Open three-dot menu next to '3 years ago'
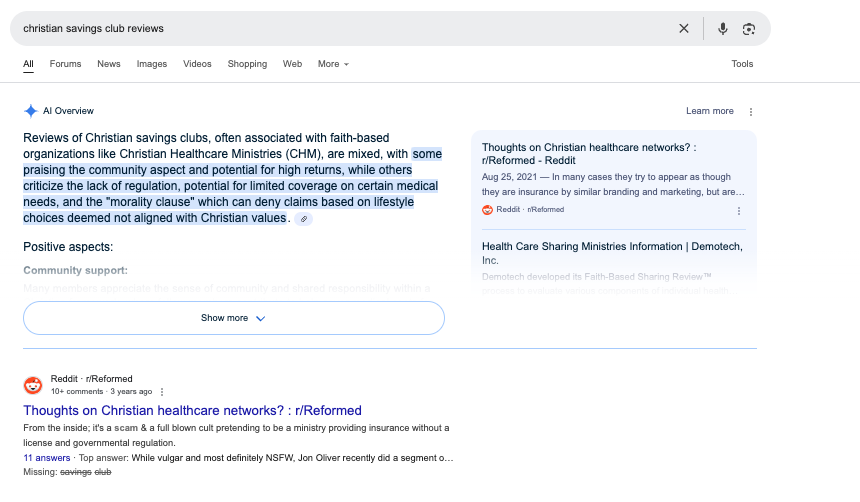Viewport: 860px width, 502px height. (162, 392)
